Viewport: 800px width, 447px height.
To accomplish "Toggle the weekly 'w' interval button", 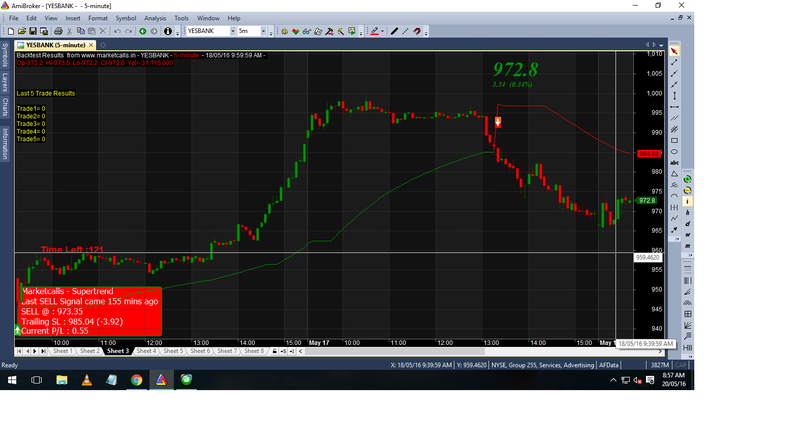I will (x=687, y=235).
